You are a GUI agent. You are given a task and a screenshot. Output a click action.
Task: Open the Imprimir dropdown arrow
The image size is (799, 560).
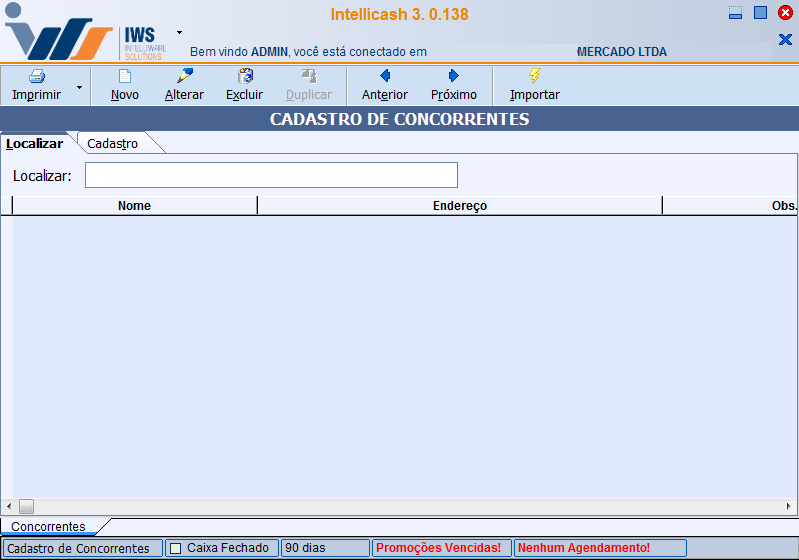coord(79,88)
